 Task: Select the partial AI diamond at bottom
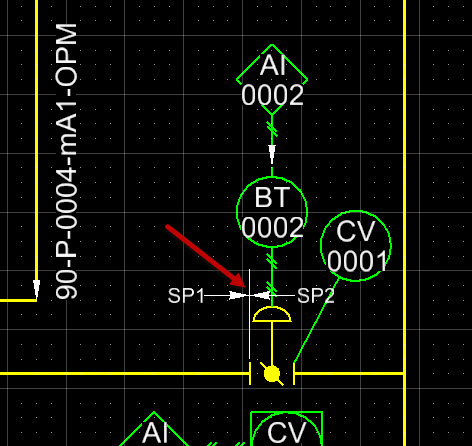pos(154,429)
